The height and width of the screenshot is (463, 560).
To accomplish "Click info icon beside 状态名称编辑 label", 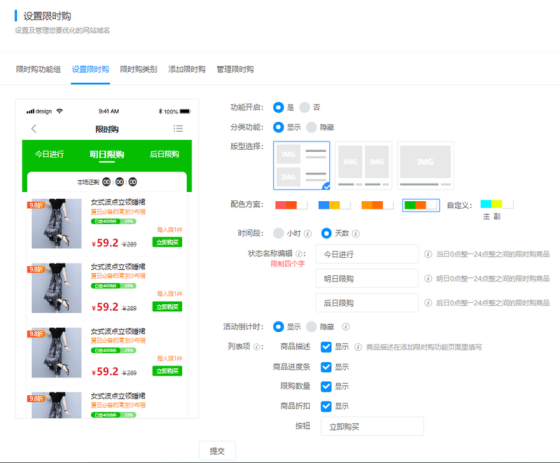I will (x=300, y=254).
